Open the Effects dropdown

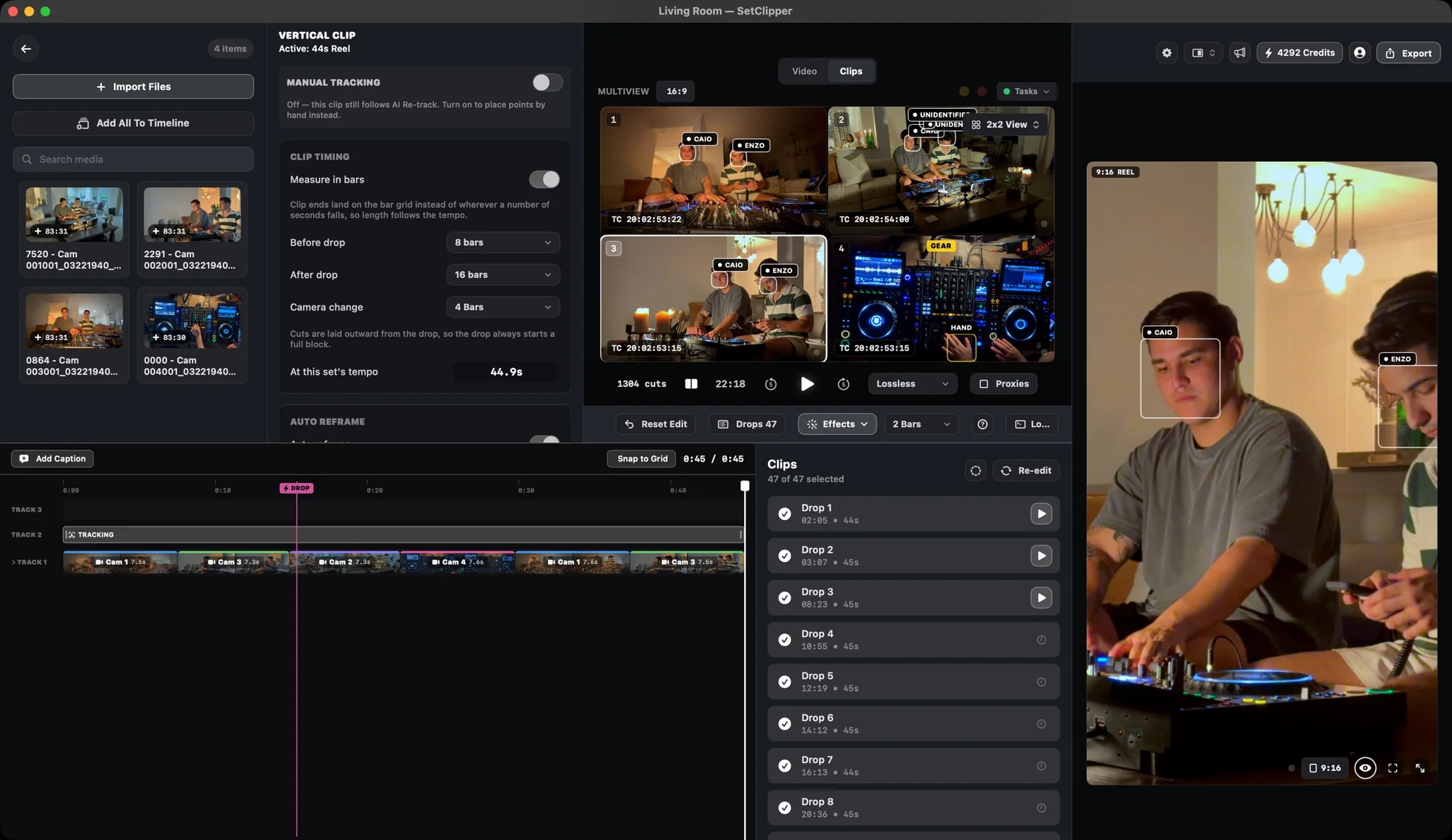pyautogui.click(x=837, y=424)
